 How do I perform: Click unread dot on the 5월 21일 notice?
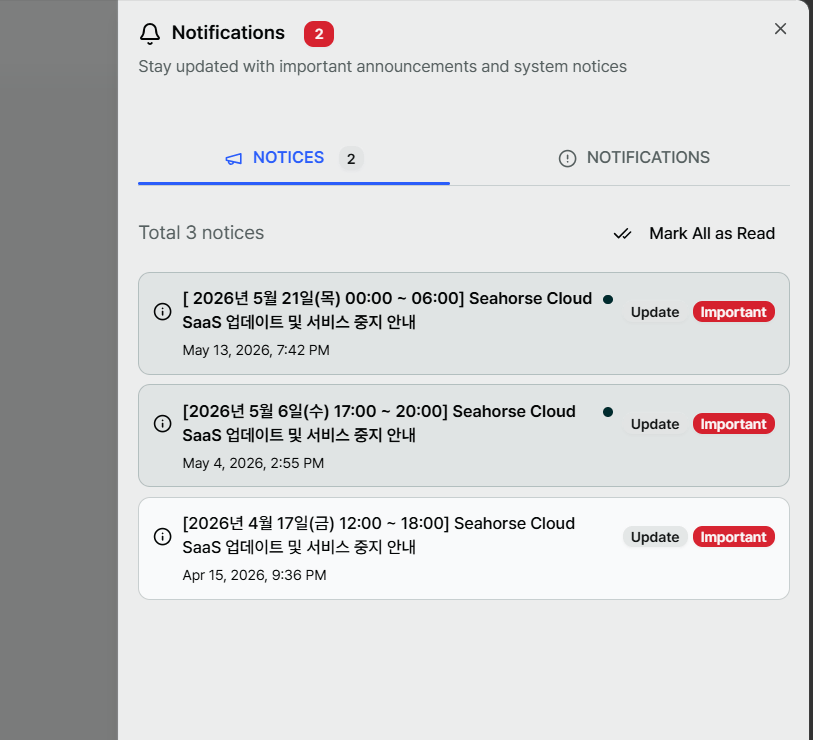point(608,299)
